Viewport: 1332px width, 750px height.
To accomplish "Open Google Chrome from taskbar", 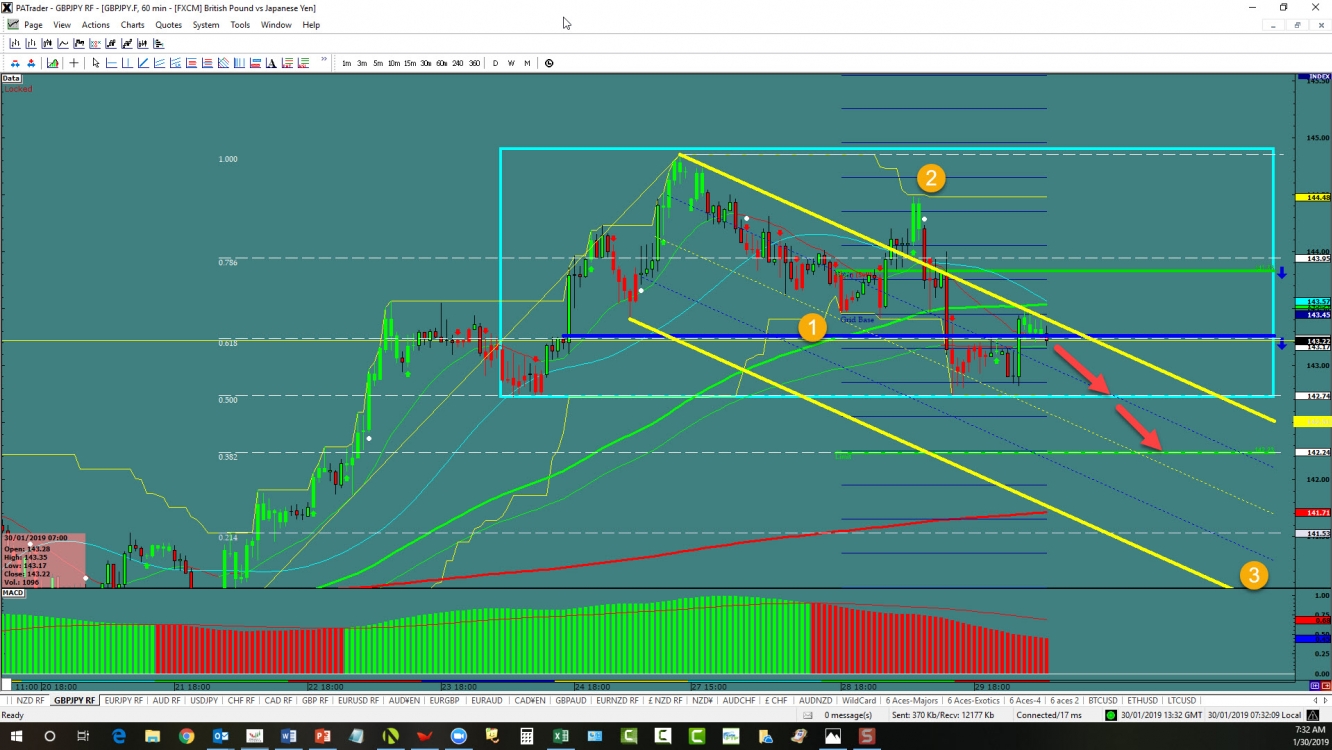I will pyautogui.click(x=186, y=737).
